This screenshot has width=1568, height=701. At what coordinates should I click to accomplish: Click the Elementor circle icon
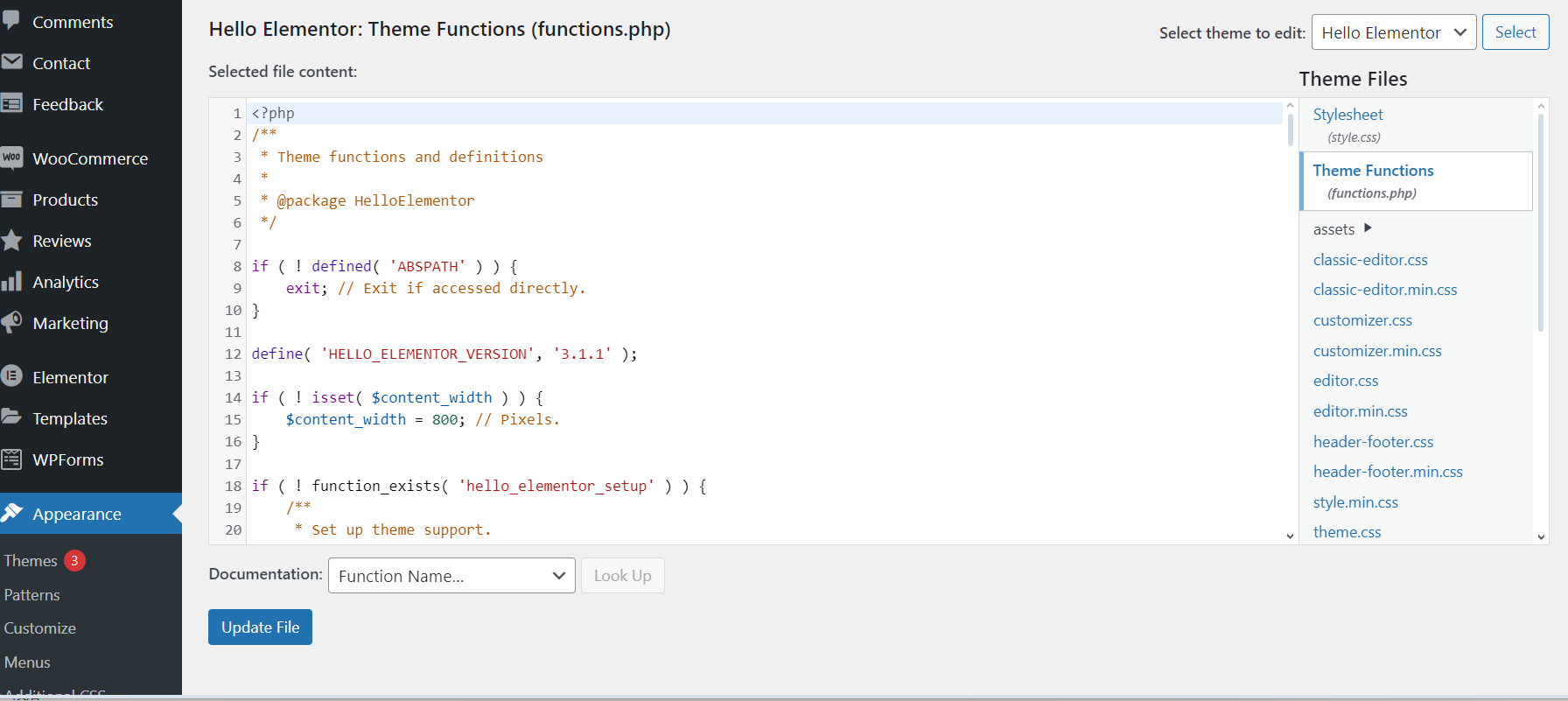(11, 376)
